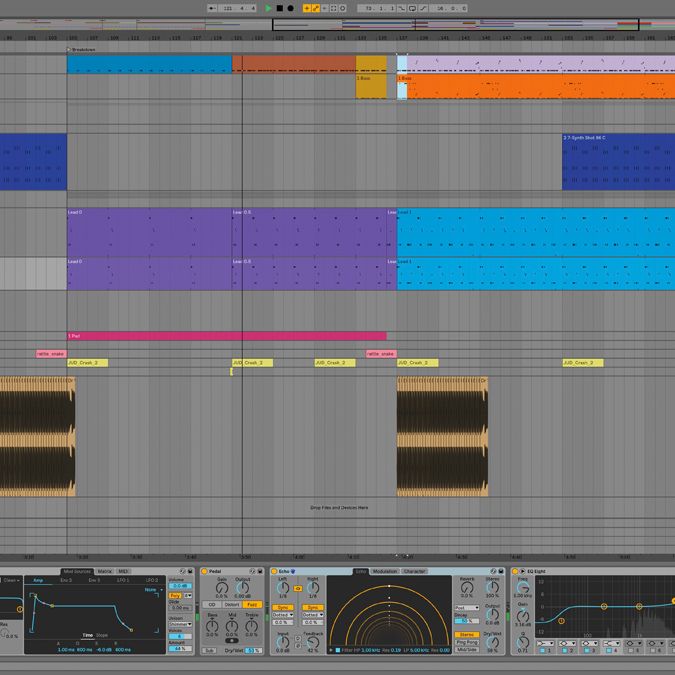Click the Pedal hot-swap preset icon
Viewport: 675px width, 675px height.
click(x=252, y=571)
